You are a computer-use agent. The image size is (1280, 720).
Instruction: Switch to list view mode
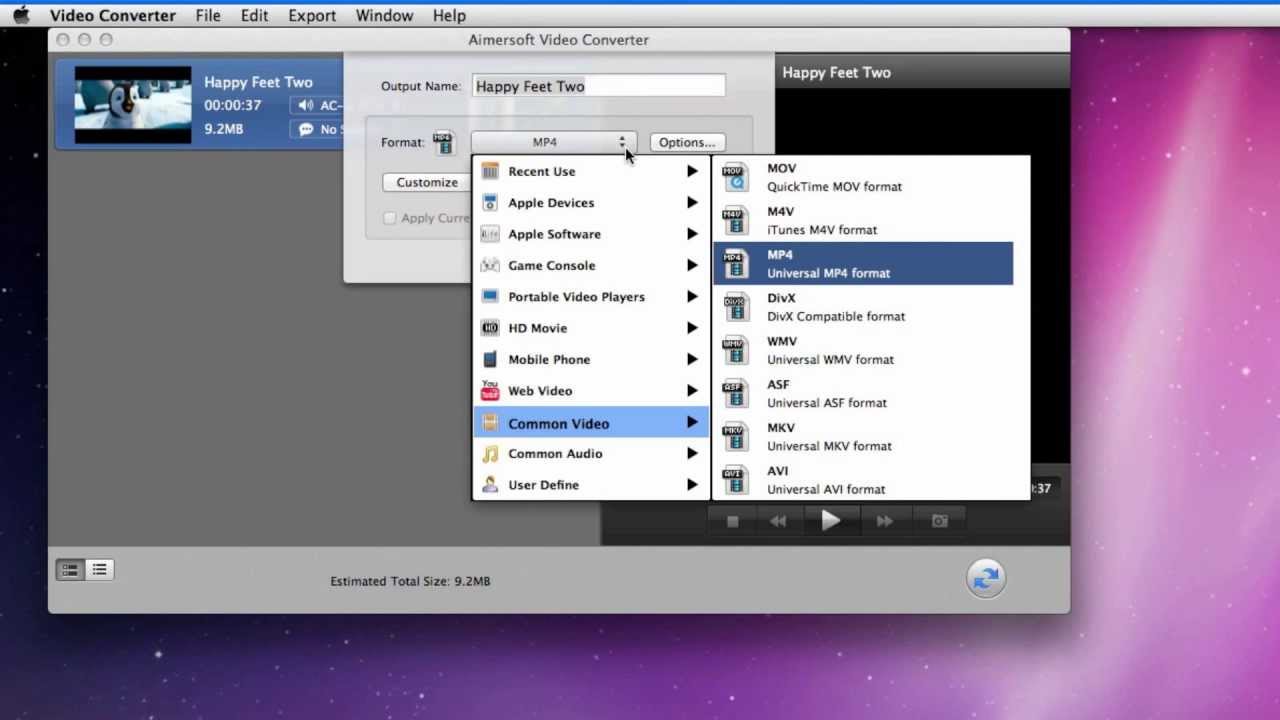[x=99, y=570]
